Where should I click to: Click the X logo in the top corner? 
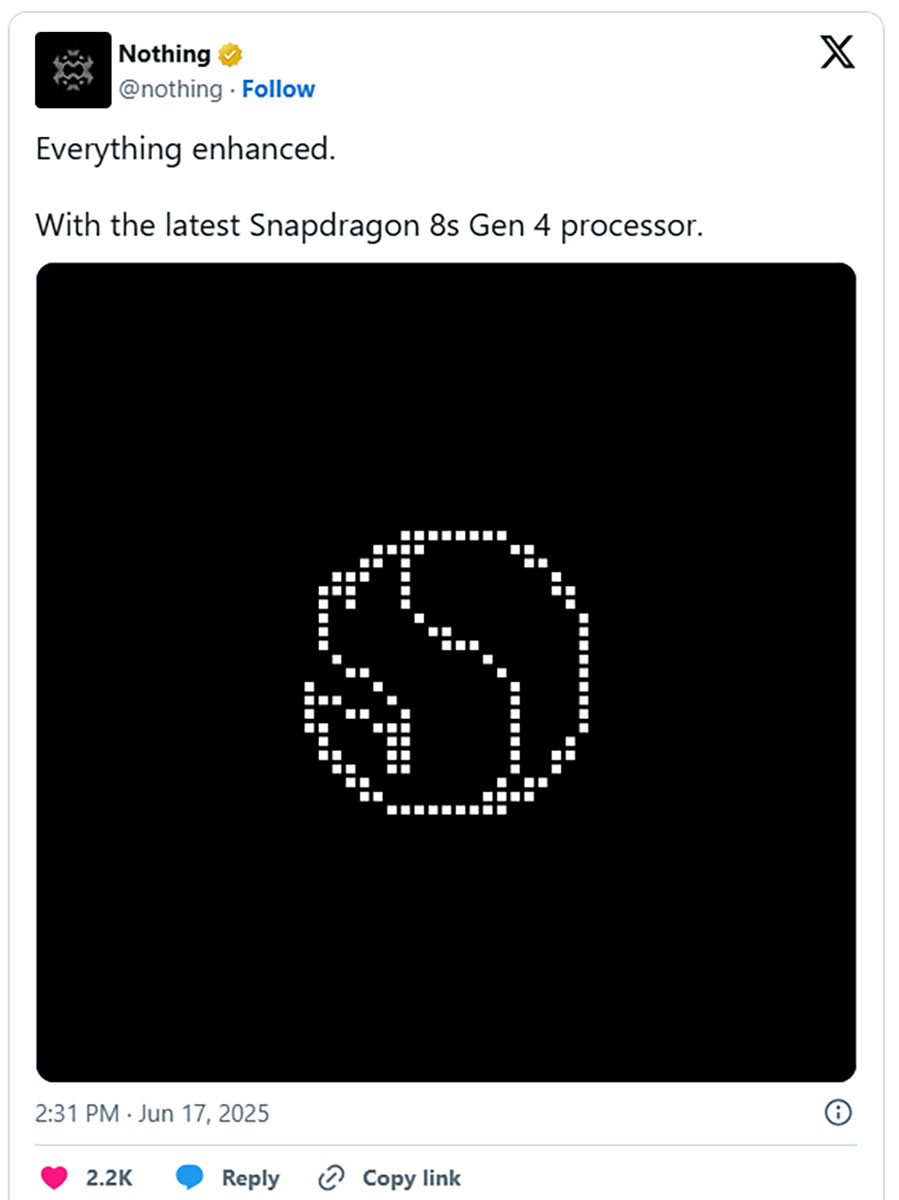click(837, 54)
